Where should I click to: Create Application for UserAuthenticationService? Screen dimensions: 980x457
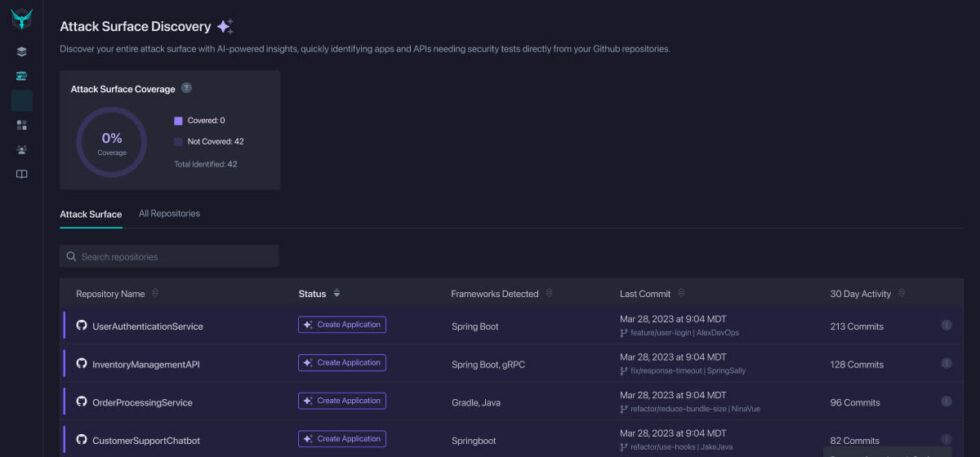click(342, 325)
